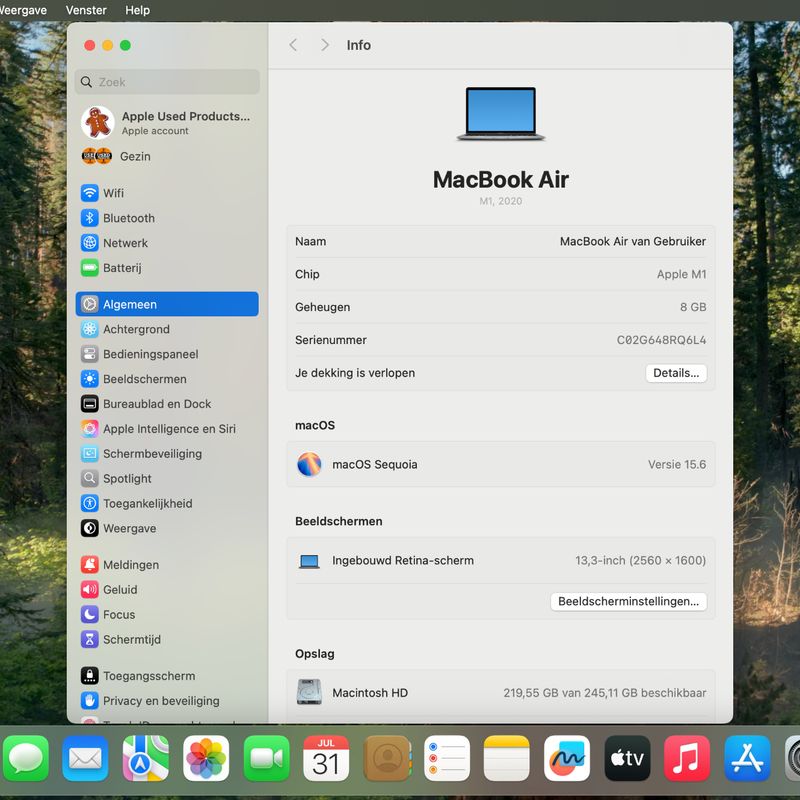Select the Schermtijd hourglass icon
The width and height of the screenshot is (800, 800).
click(90, 640)
